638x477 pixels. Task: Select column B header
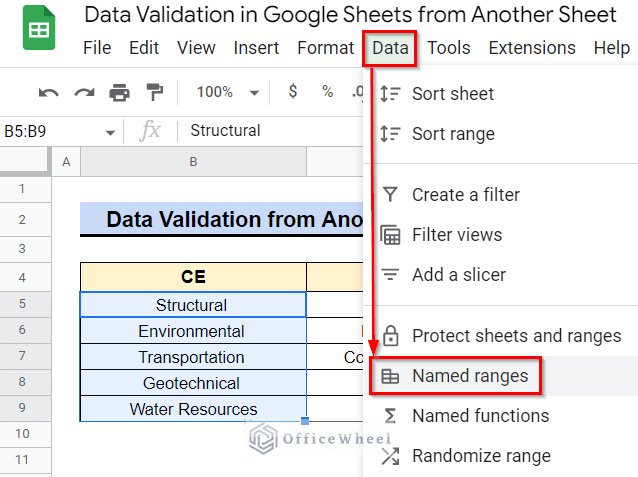point(193,162)
